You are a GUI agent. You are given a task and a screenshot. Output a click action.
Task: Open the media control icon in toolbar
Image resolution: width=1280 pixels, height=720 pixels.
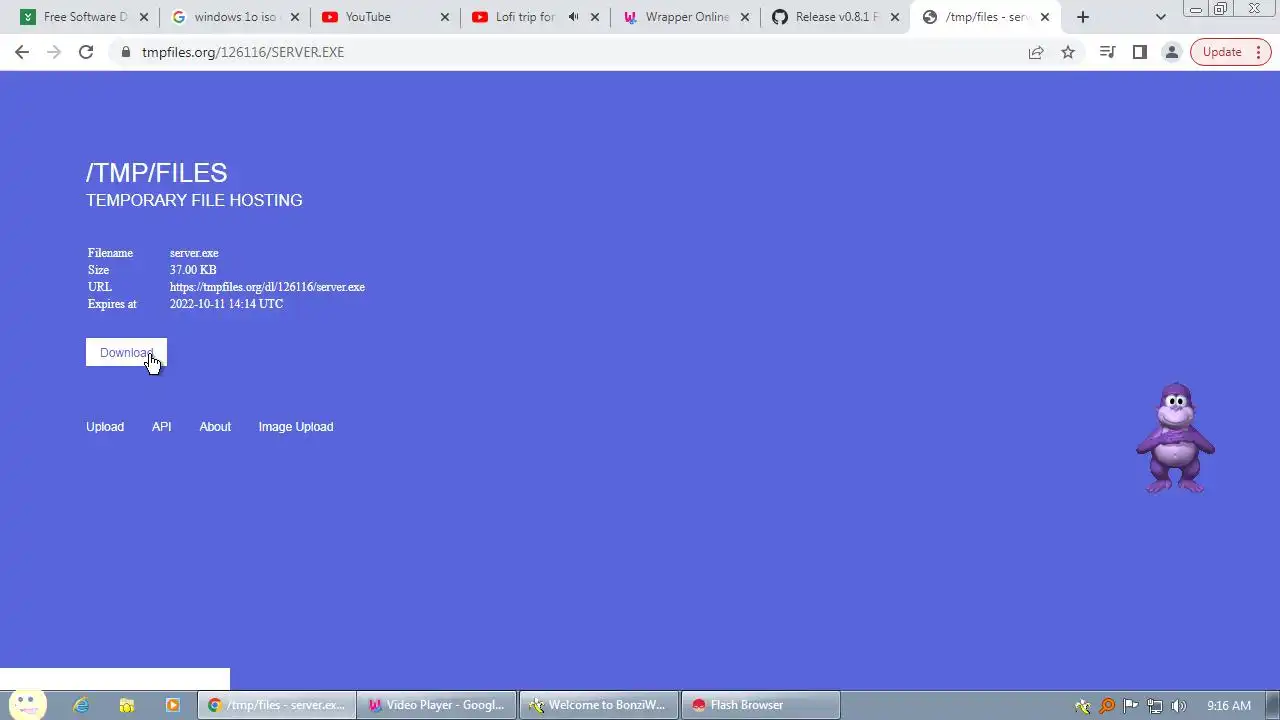tap(1107, 52)
